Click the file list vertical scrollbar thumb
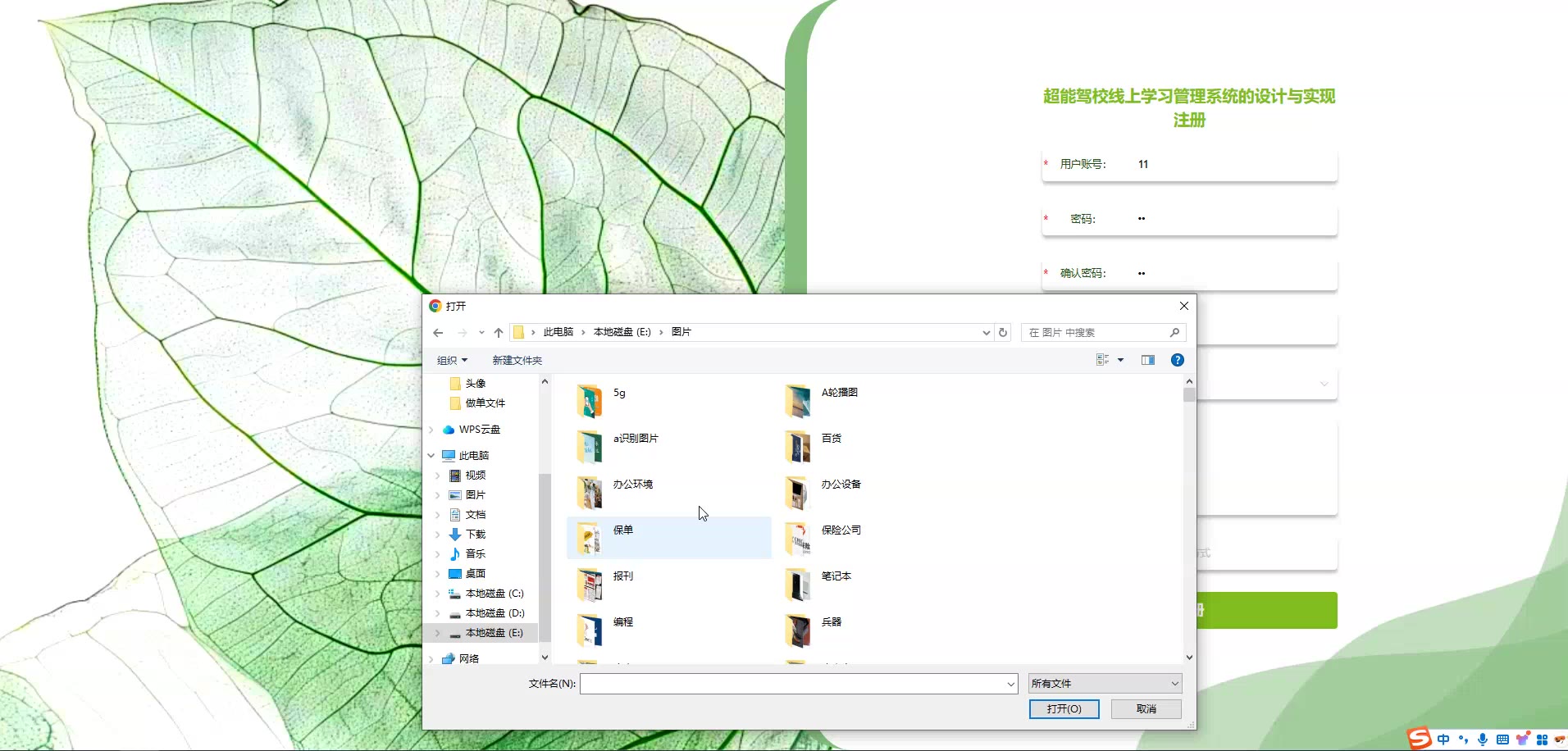The width and height of the screenshot is (1568, 751). 1189,394
